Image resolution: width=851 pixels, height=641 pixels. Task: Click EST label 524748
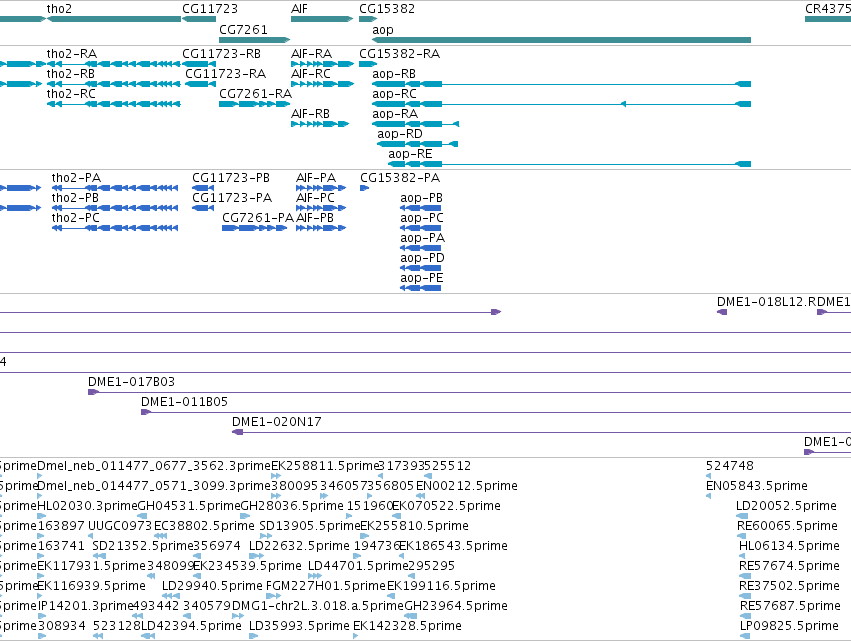(x=730, y=466)
